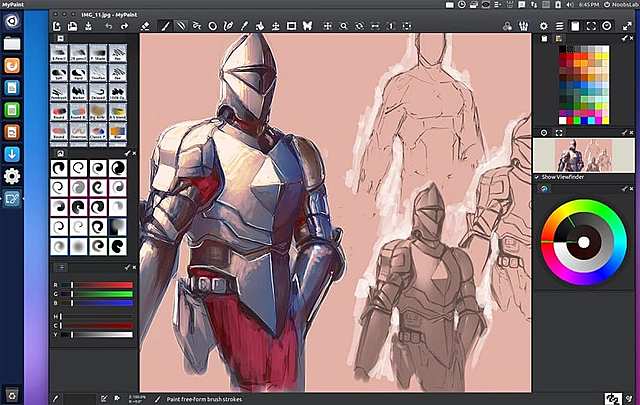
Task: Select the Symmetry butterfly tool
Action: pos(307,26)
